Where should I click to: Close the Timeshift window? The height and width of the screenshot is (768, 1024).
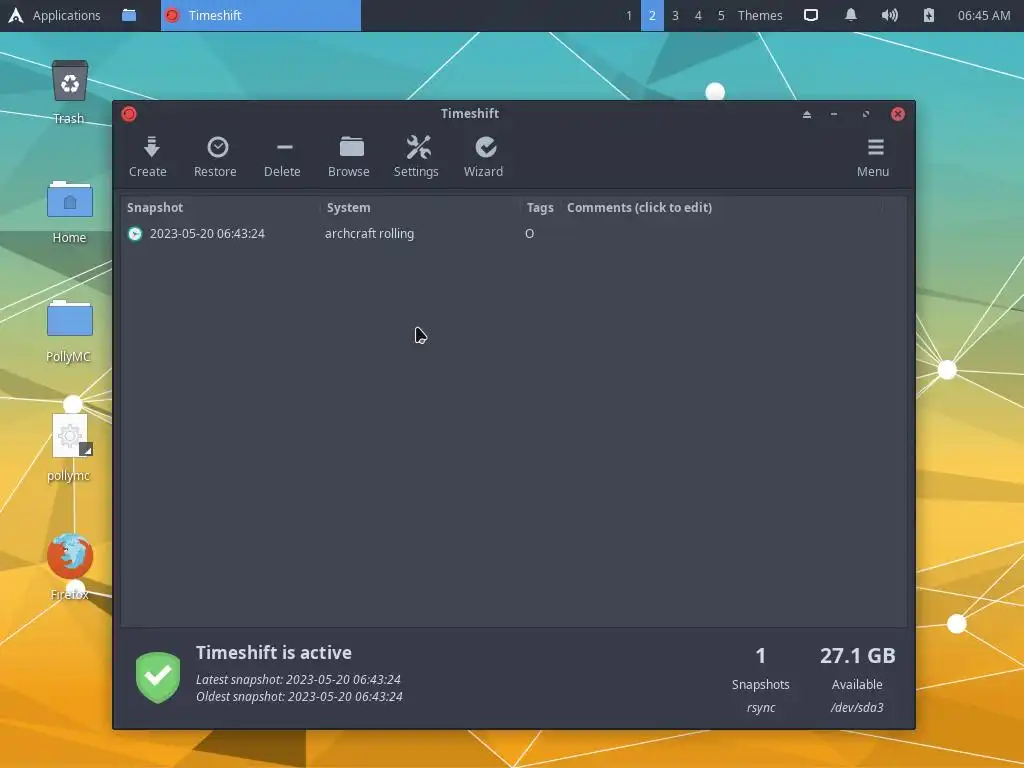pos(898,114)
